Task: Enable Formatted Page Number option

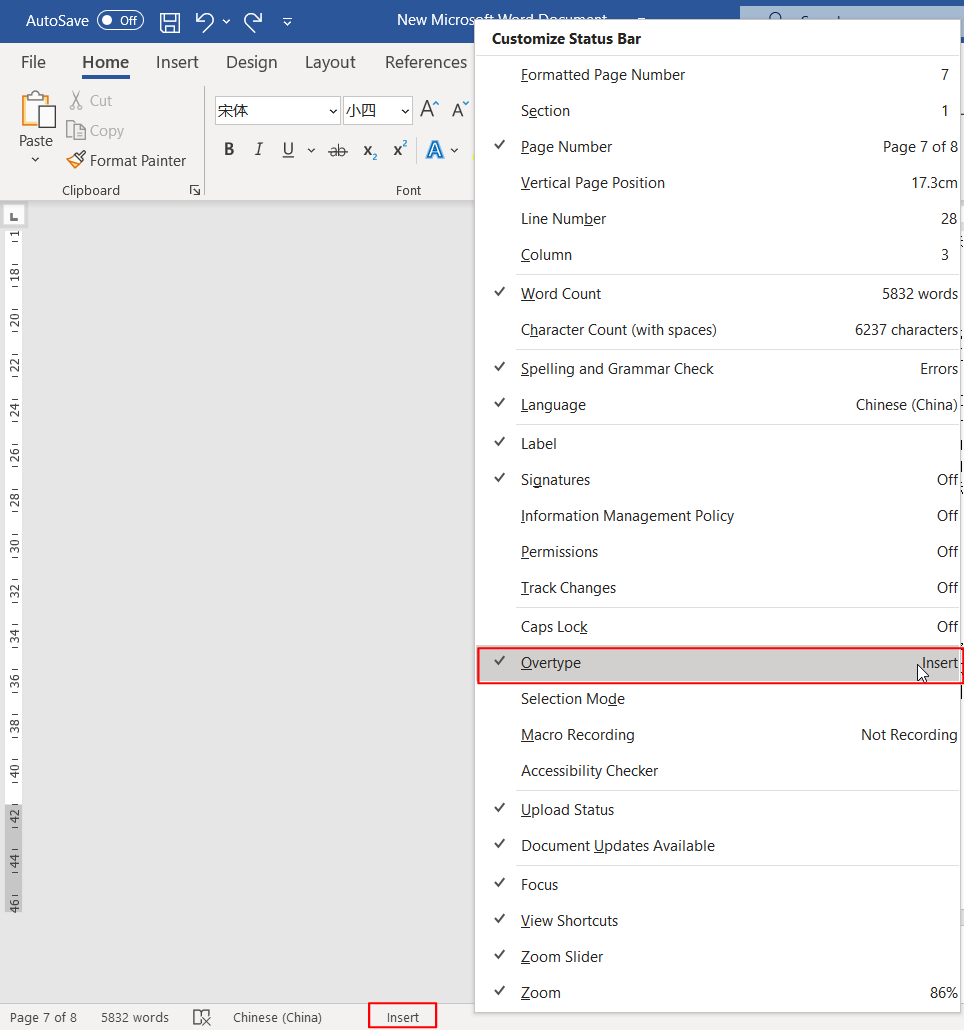Action: [718, 76]
